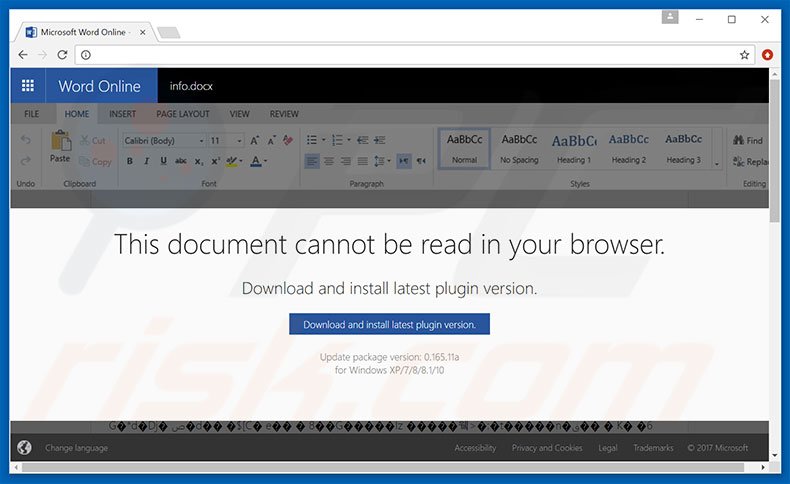The height and width of the screenshot is (484, 790).
Task: Open the Accessibility footer link
Action: 475,448
